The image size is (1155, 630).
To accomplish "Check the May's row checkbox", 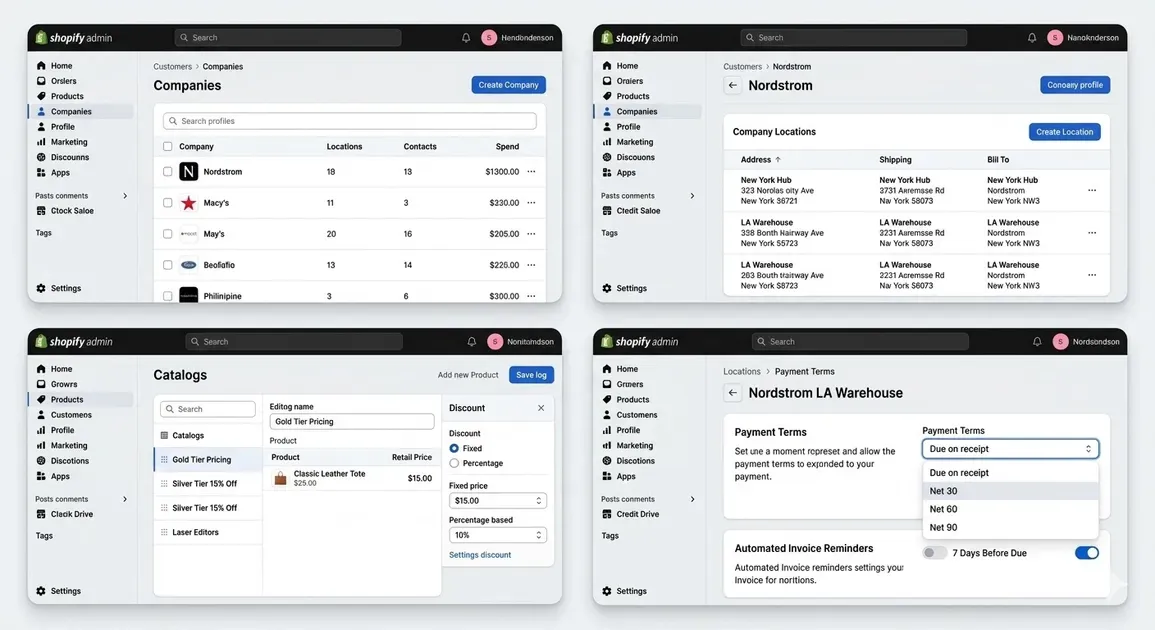I will click(167, 234).
